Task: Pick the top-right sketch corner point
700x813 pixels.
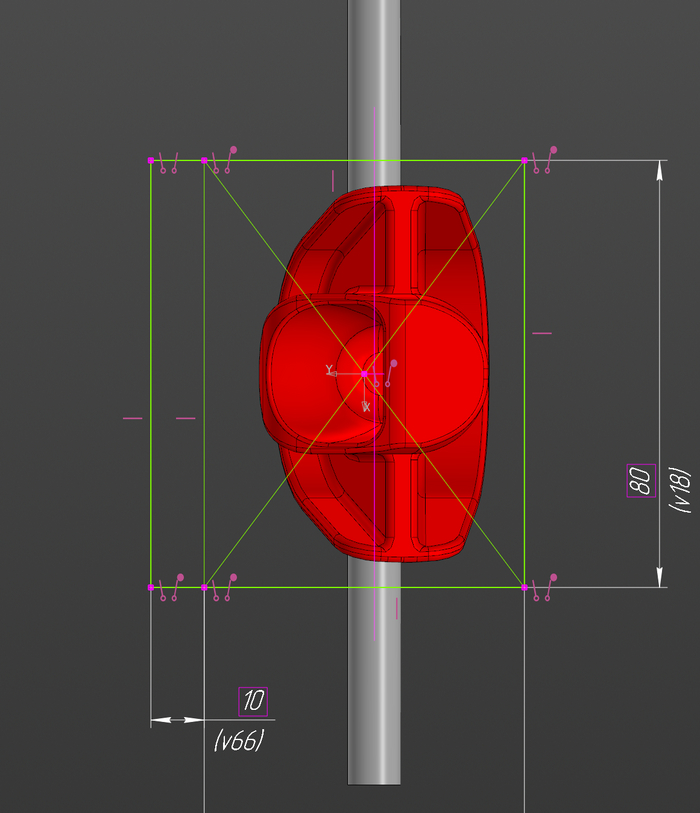Action: point(525,160)
